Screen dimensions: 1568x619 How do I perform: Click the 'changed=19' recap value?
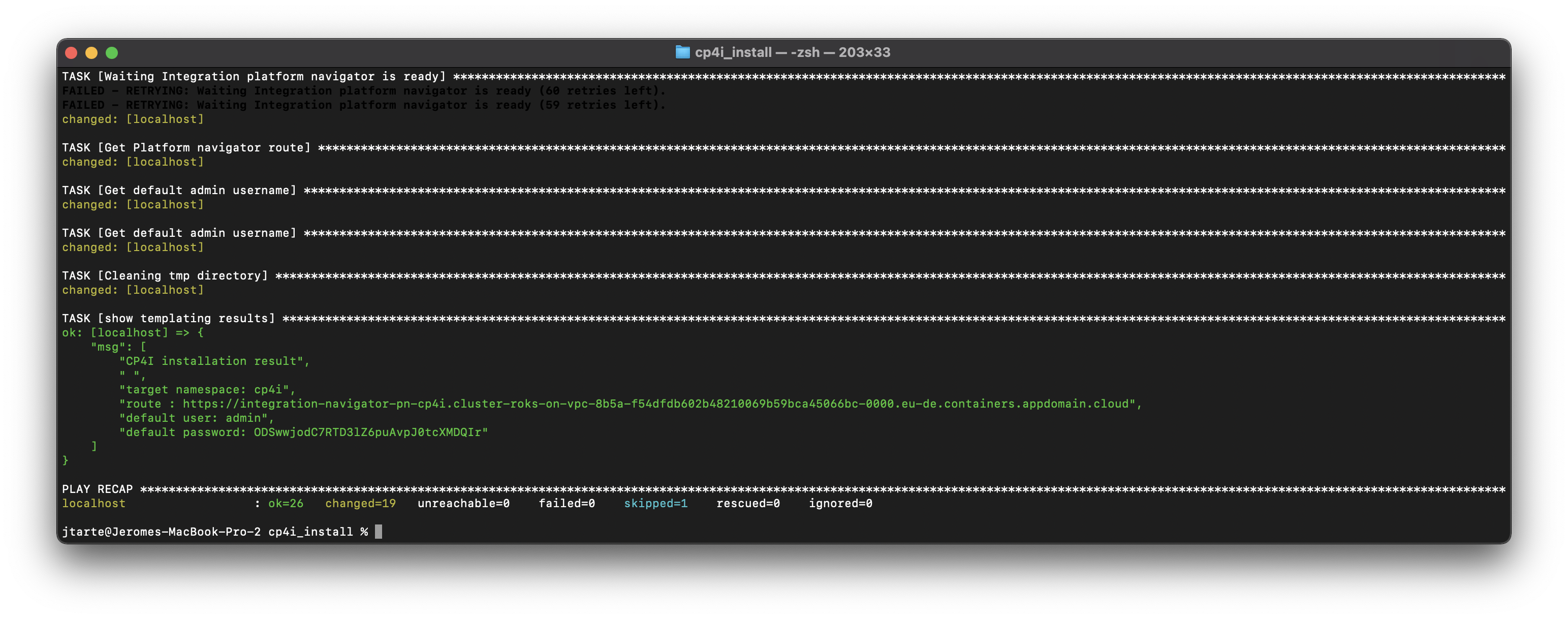(x=360, y=503)
